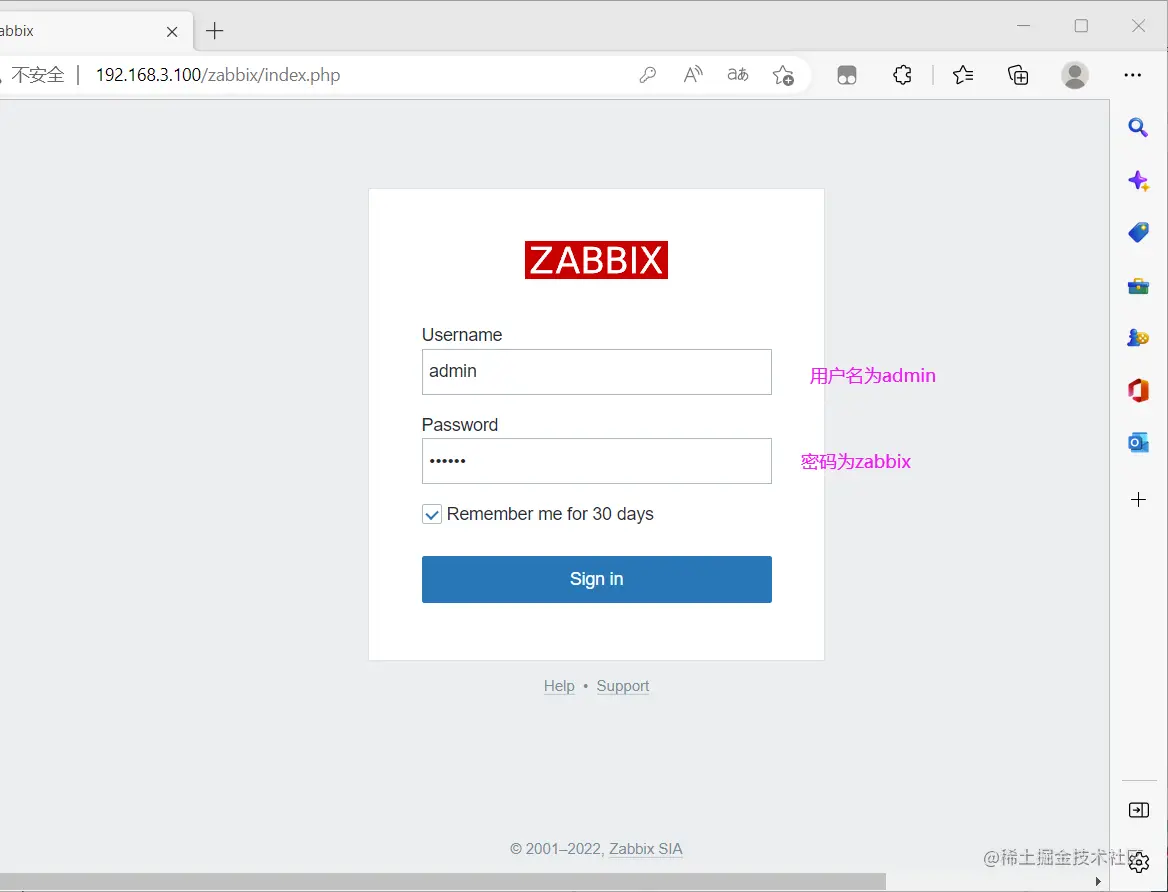The image size is (1168, 892).
Task: Click the address bar URL
Action: pyautogui.click(x=218, y=75)
